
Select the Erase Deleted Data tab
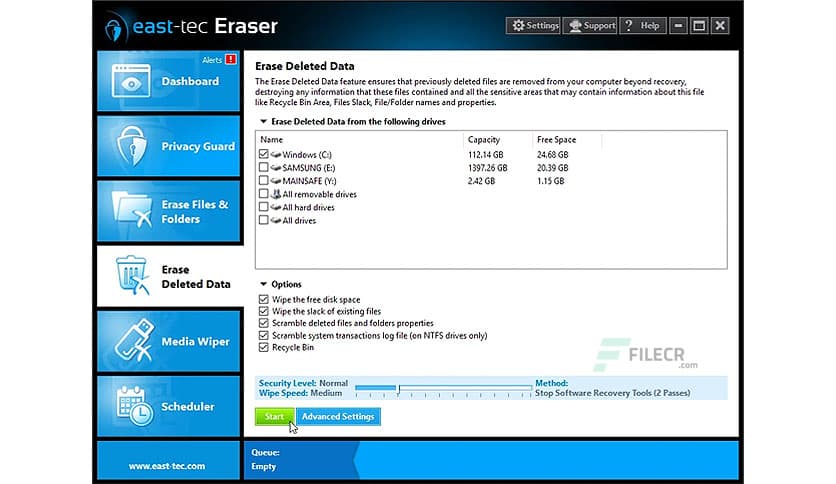click(x=170, y=276)
